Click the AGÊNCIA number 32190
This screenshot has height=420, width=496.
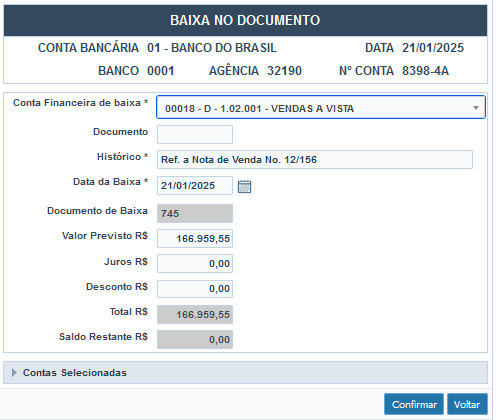(284, 71)
